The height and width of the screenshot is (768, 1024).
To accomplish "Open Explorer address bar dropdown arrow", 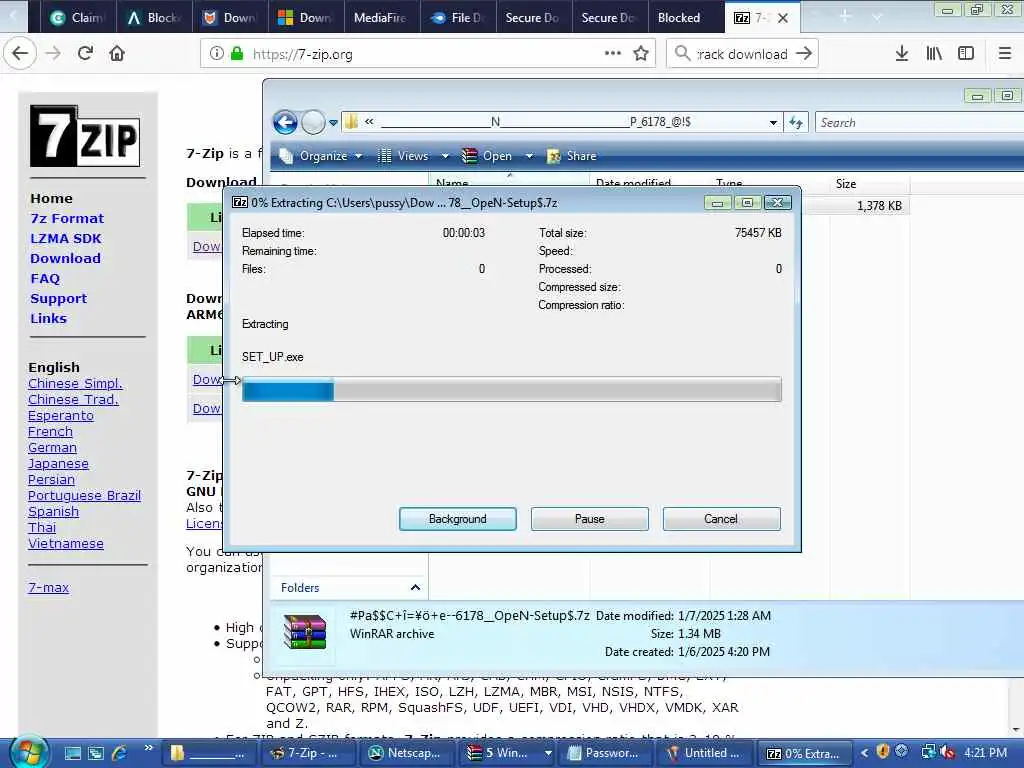I will (x=773, y=122).
